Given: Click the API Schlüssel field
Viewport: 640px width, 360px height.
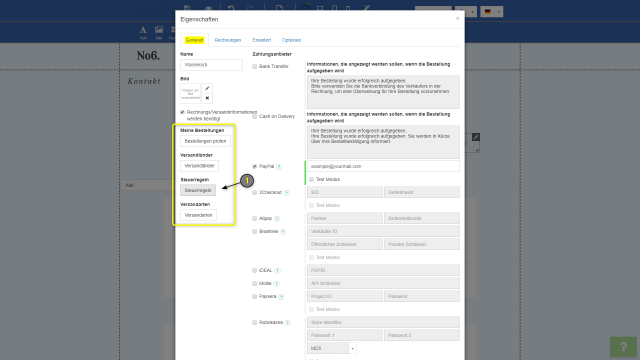Looking at the screenshot, I should (x=383, y=283).
